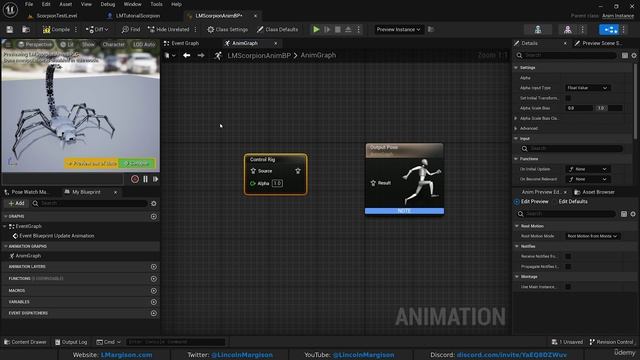This screenshot has width=640, height=360.
Task: Toggle Propagate Notifies checkbox
Action: pos(568,267)
